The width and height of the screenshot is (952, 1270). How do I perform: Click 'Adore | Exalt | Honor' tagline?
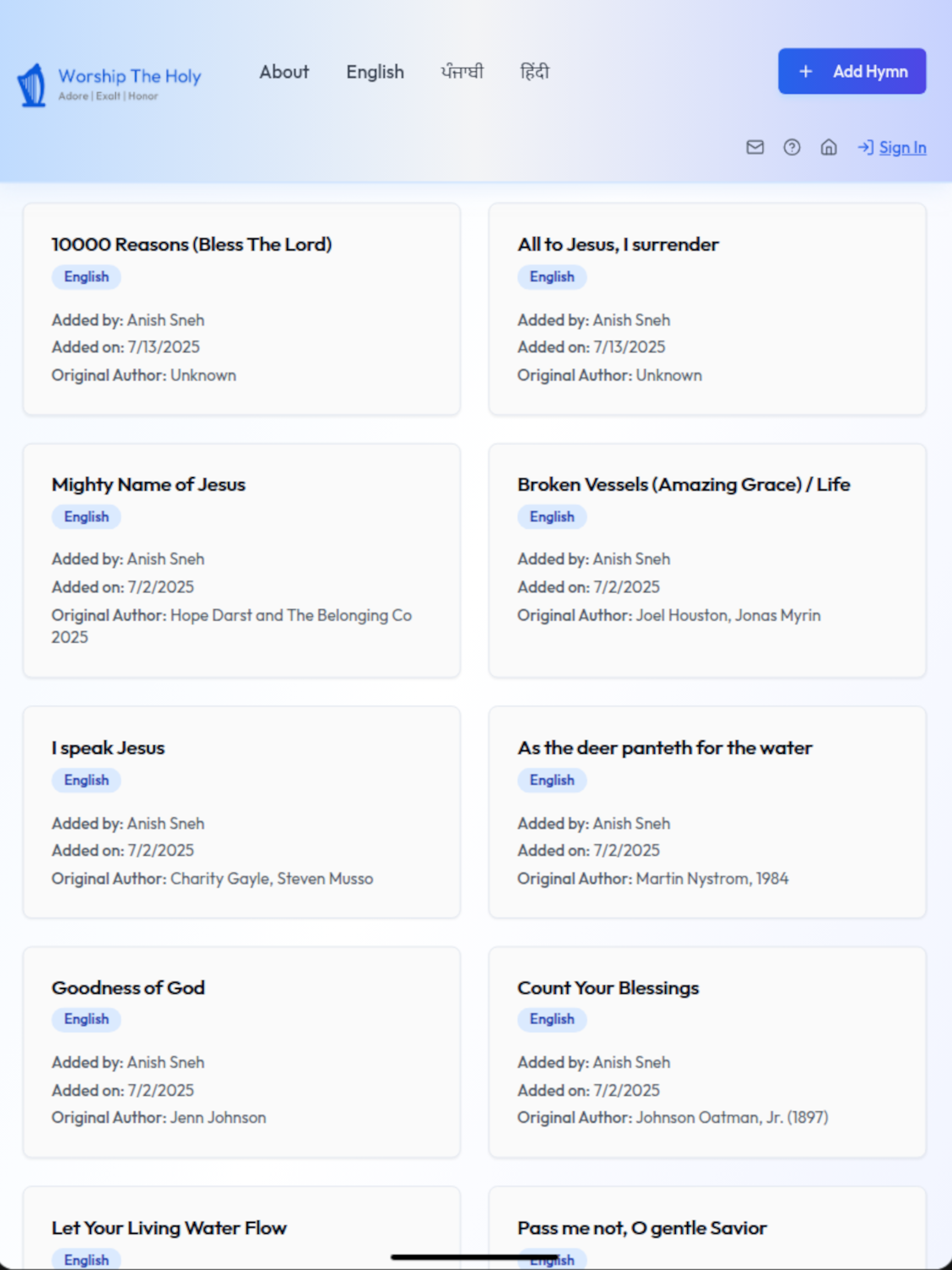108,96
